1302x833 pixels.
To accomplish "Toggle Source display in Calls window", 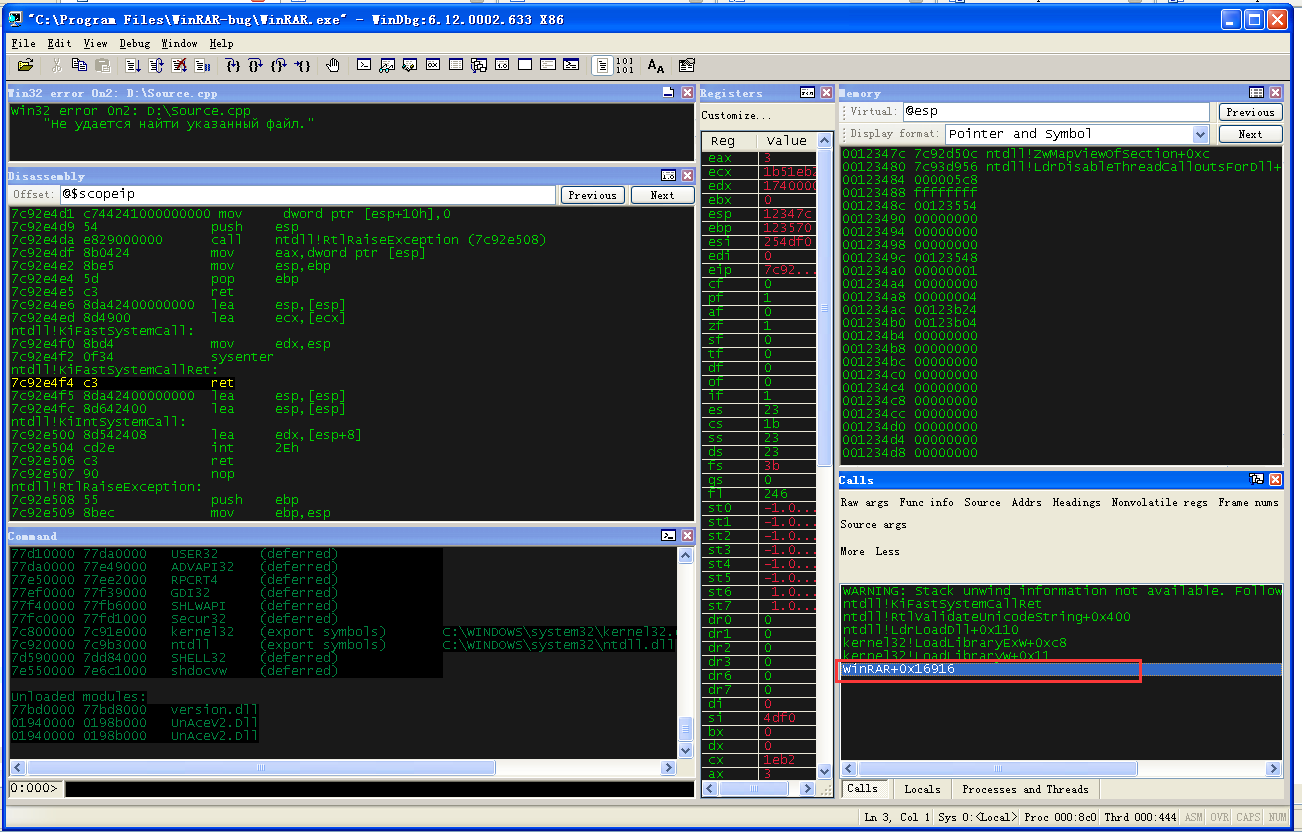I will point(982,502).
